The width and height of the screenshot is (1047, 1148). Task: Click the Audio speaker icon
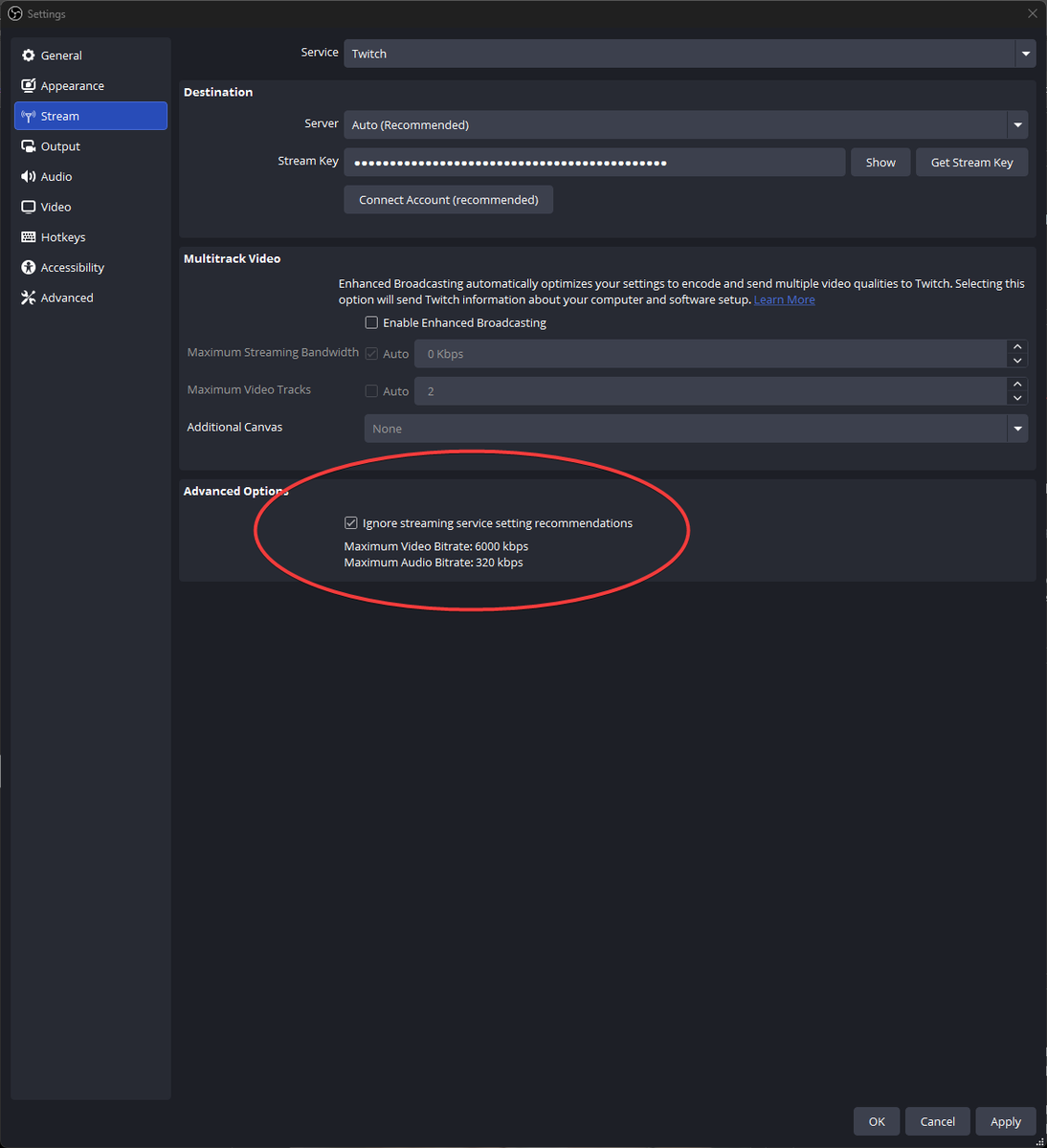click(29, 177)
